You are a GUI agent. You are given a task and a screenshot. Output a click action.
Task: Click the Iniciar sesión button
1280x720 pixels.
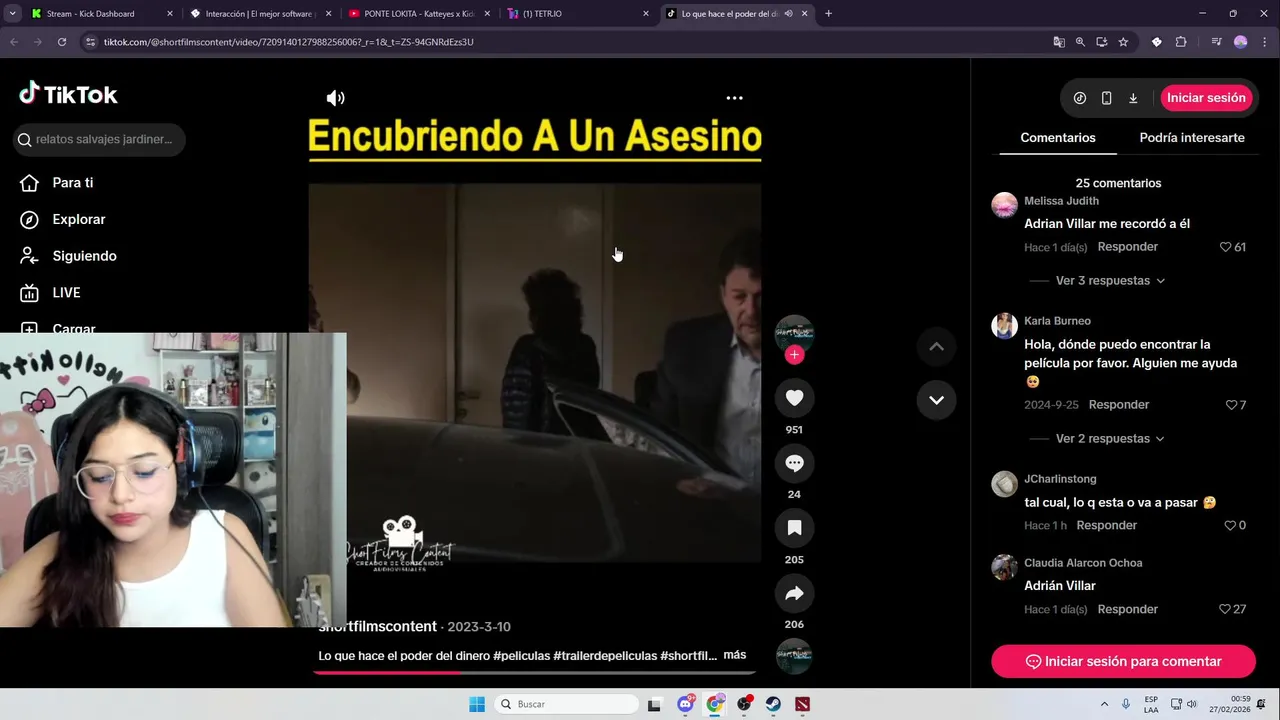(x=1206, y=98)
